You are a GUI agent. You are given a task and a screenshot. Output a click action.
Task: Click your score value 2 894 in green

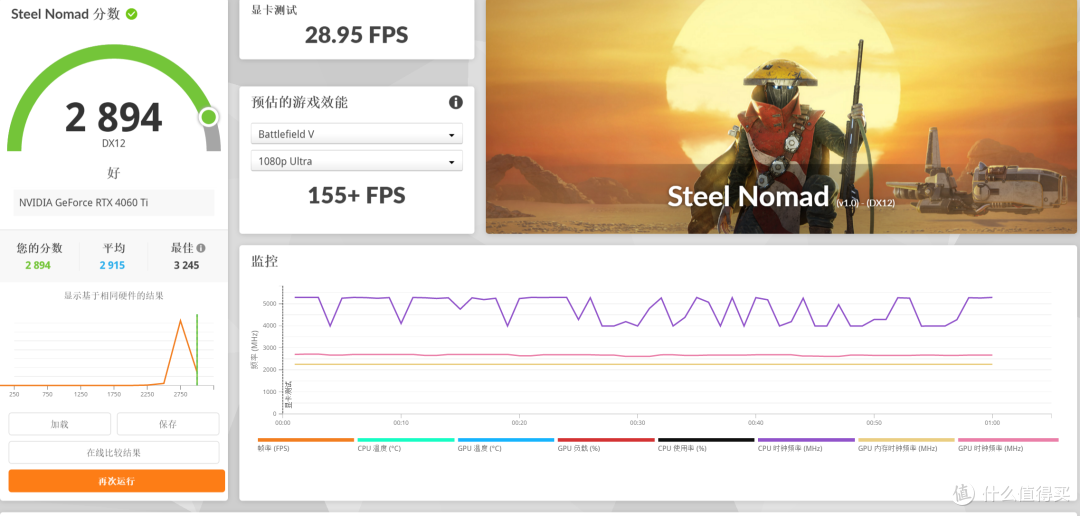(38, 265)
